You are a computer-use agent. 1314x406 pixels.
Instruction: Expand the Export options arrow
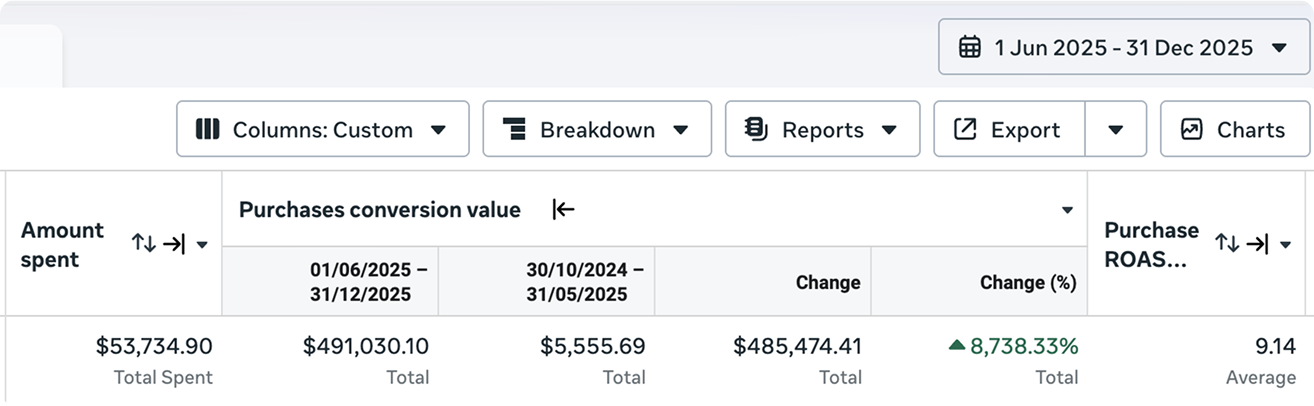click(x=1116, y=130)
